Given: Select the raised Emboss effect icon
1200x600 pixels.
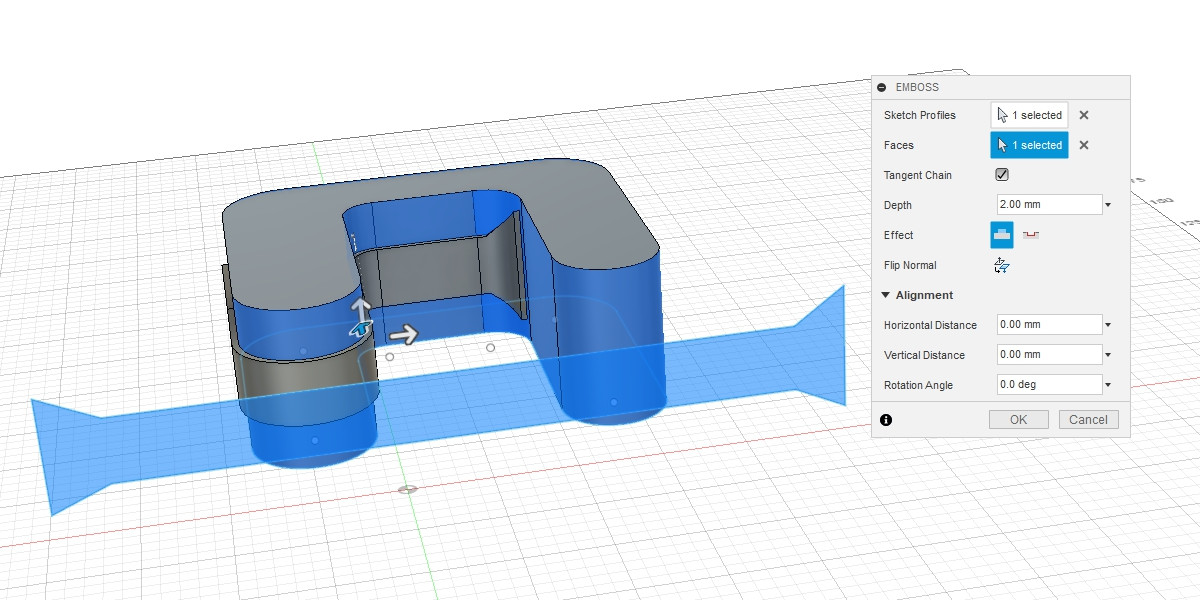Looking at the screenshot, I should (x=1001, y=234).
